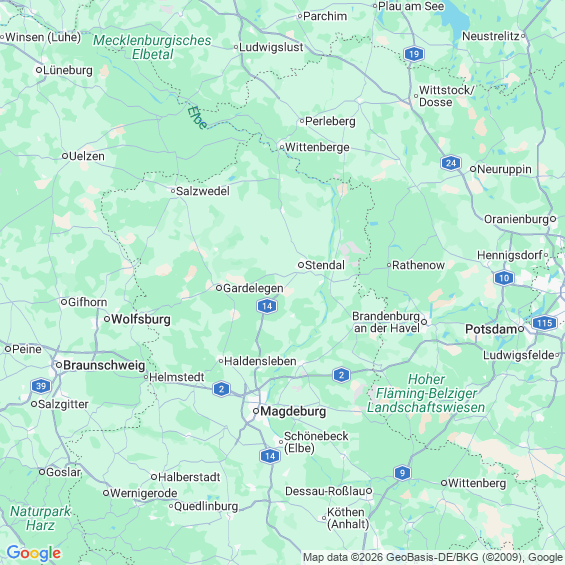Click the A39 highway shield near Salzgitter

tap(41, 386)
